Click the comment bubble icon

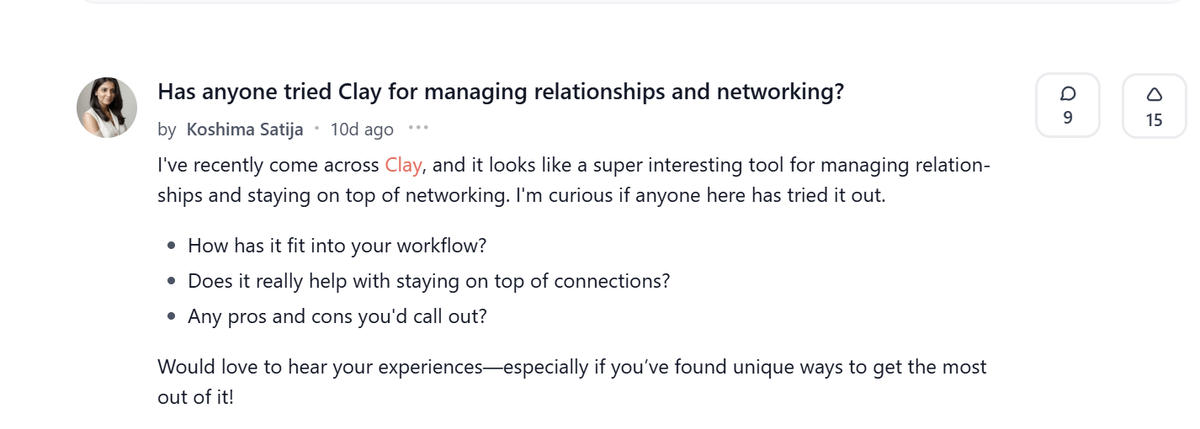pos(1068,93)
